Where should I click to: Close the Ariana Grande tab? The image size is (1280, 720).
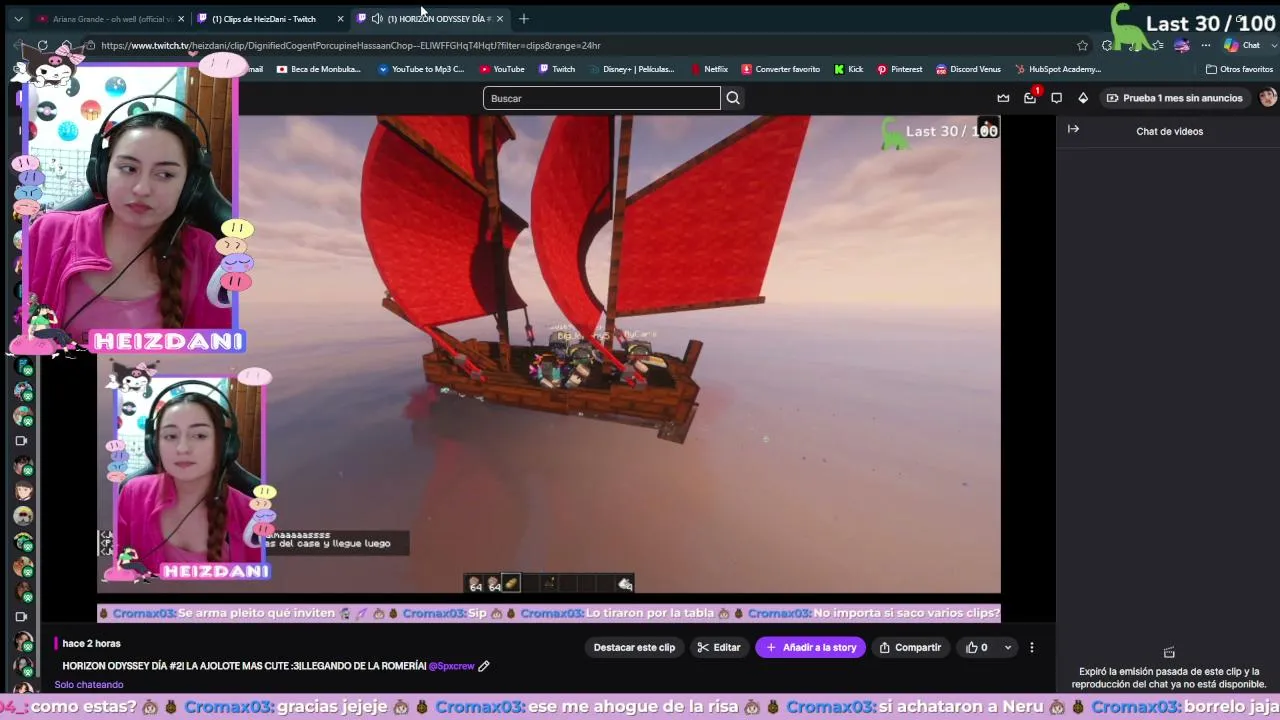pos(181,19)
